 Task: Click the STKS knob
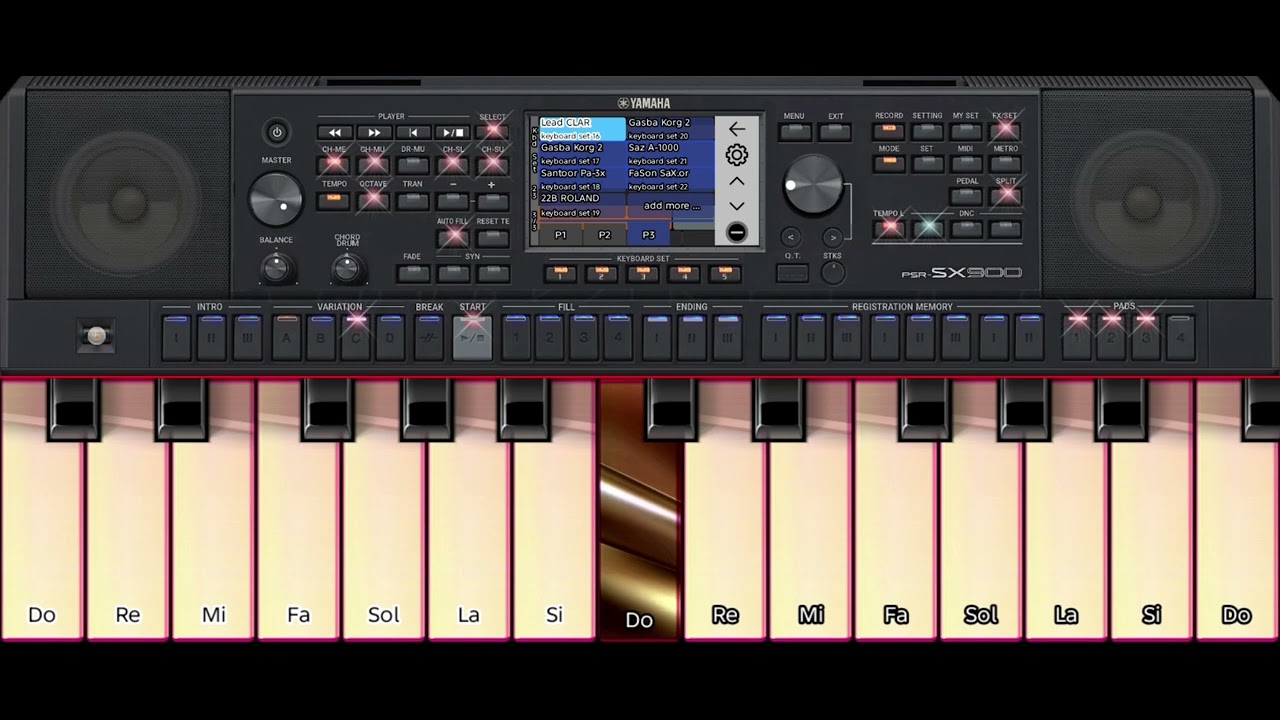(x=833, y=273)
